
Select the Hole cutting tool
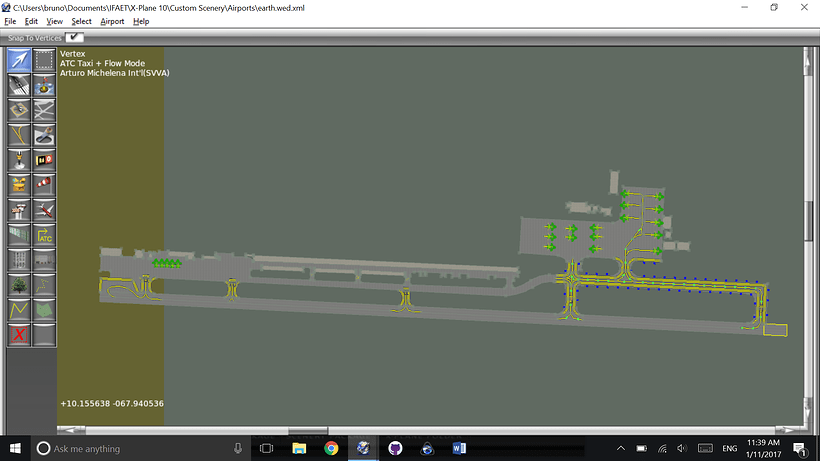coord(44,135)
